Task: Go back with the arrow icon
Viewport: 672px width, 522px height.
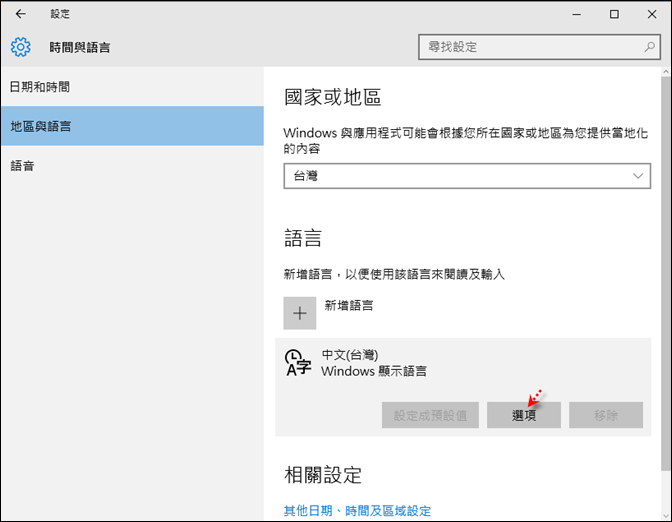Action: tap(20, 14)
